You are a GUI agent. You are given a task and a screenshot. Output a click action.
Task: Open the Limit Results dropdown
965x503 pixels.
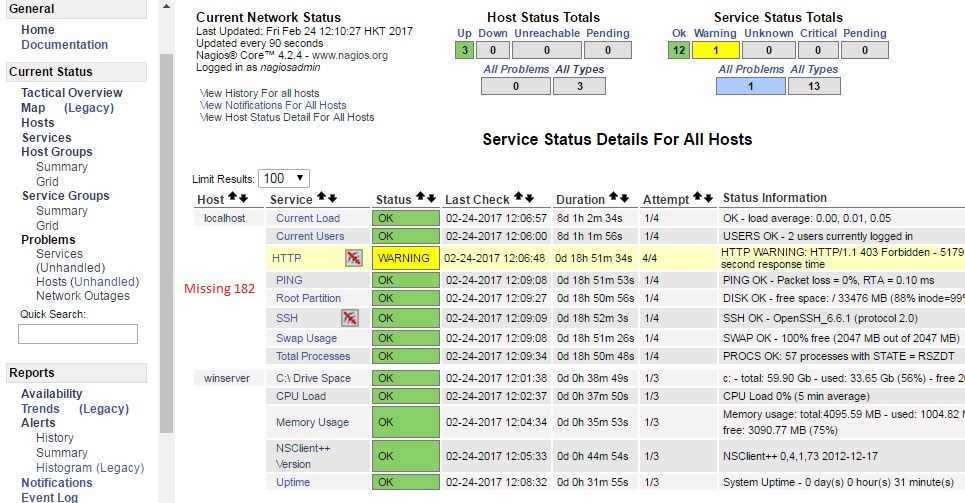pyautogui.click(x=283, y=178)
